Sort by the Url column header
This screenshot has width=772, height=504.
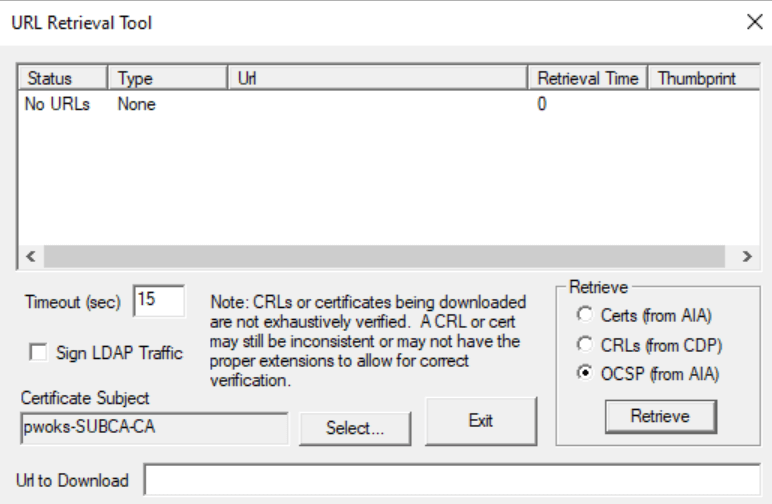378,78
